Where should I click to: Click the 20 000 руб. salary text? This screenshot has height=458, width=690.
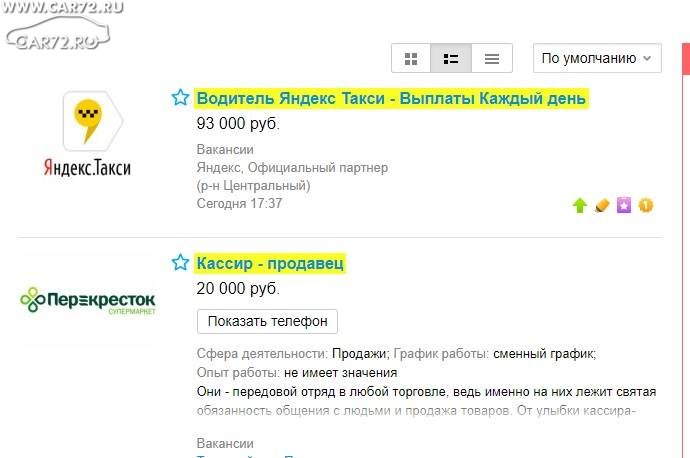click(238, 289)
